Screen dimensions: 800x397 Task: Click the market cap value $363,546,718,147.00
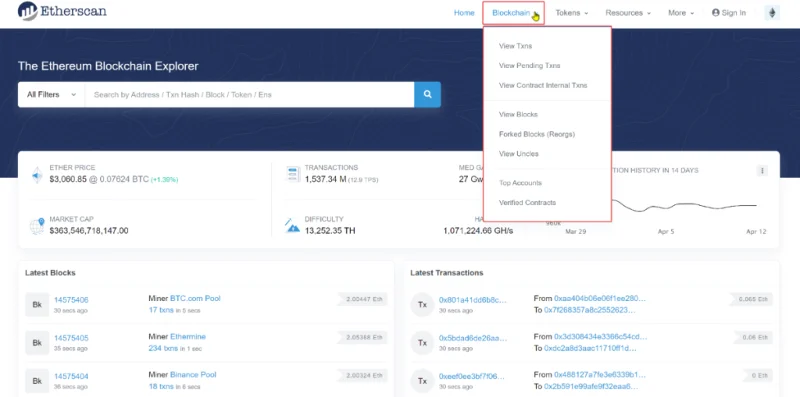click(89, 231)
